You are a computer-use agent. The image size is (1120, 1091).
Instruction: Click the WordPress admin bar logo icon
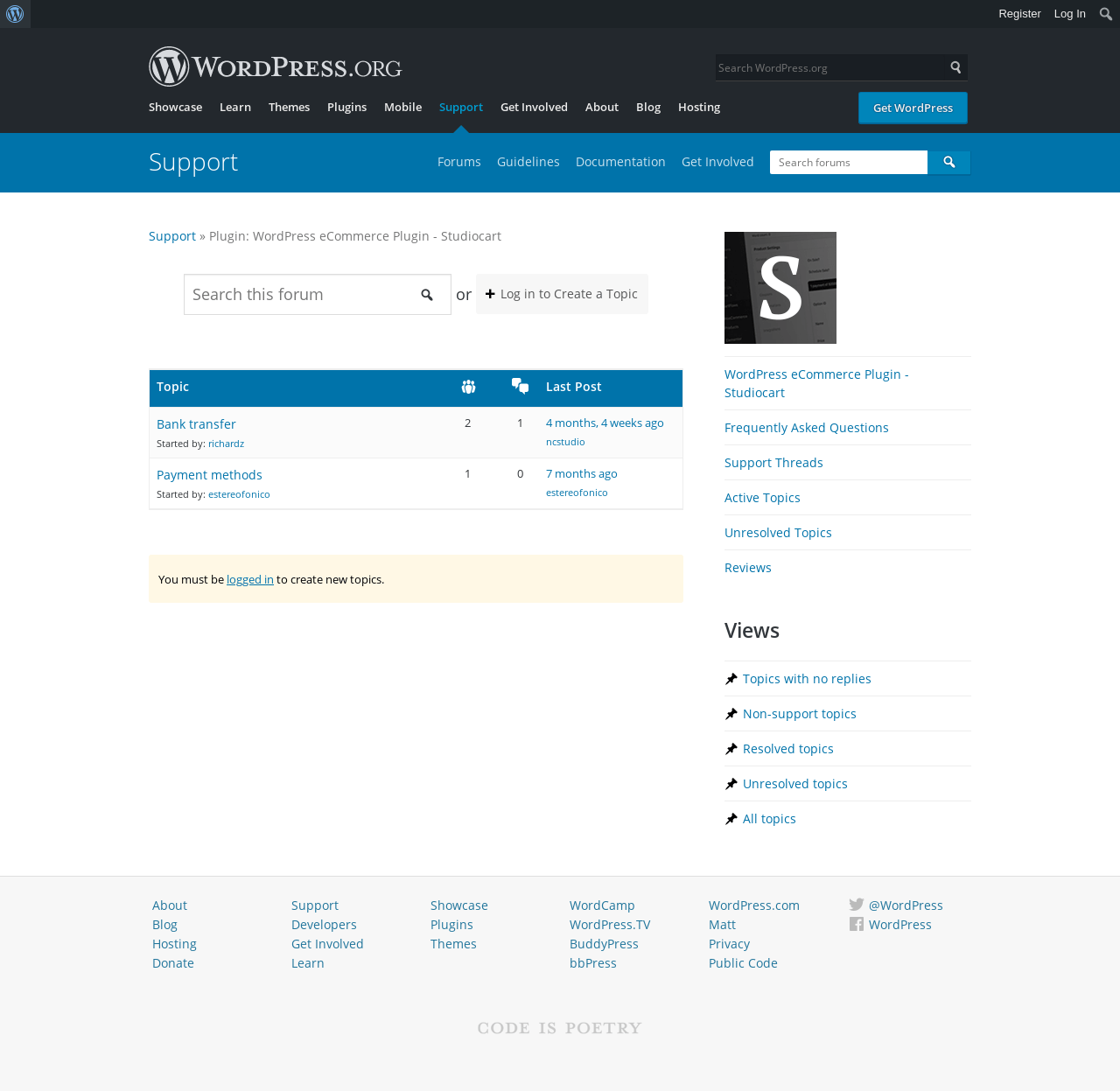15,14
